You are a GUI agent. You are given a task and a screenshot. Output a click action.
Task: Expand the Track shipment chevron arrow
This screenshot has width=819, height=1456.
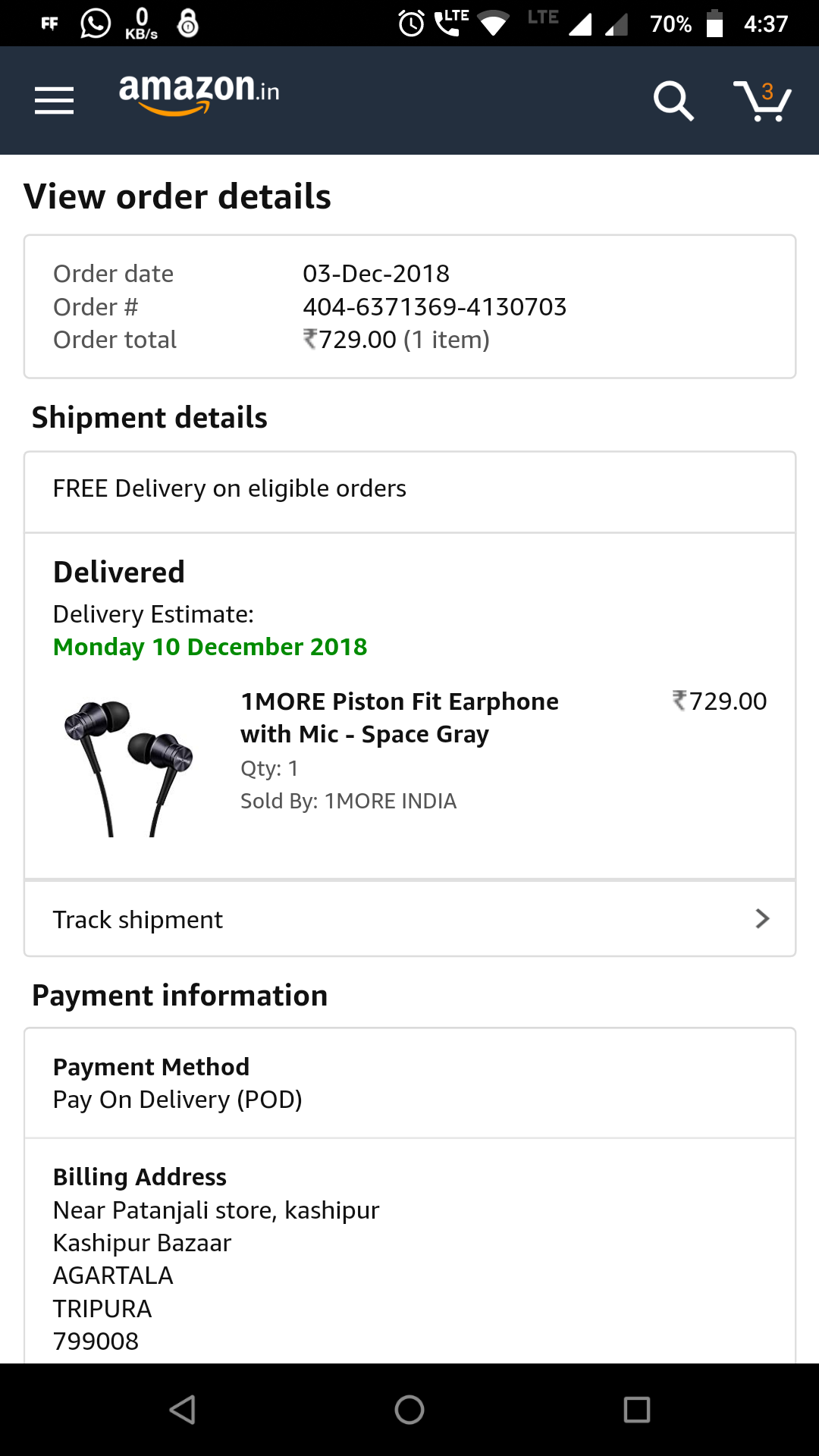[x=762, y=919]
